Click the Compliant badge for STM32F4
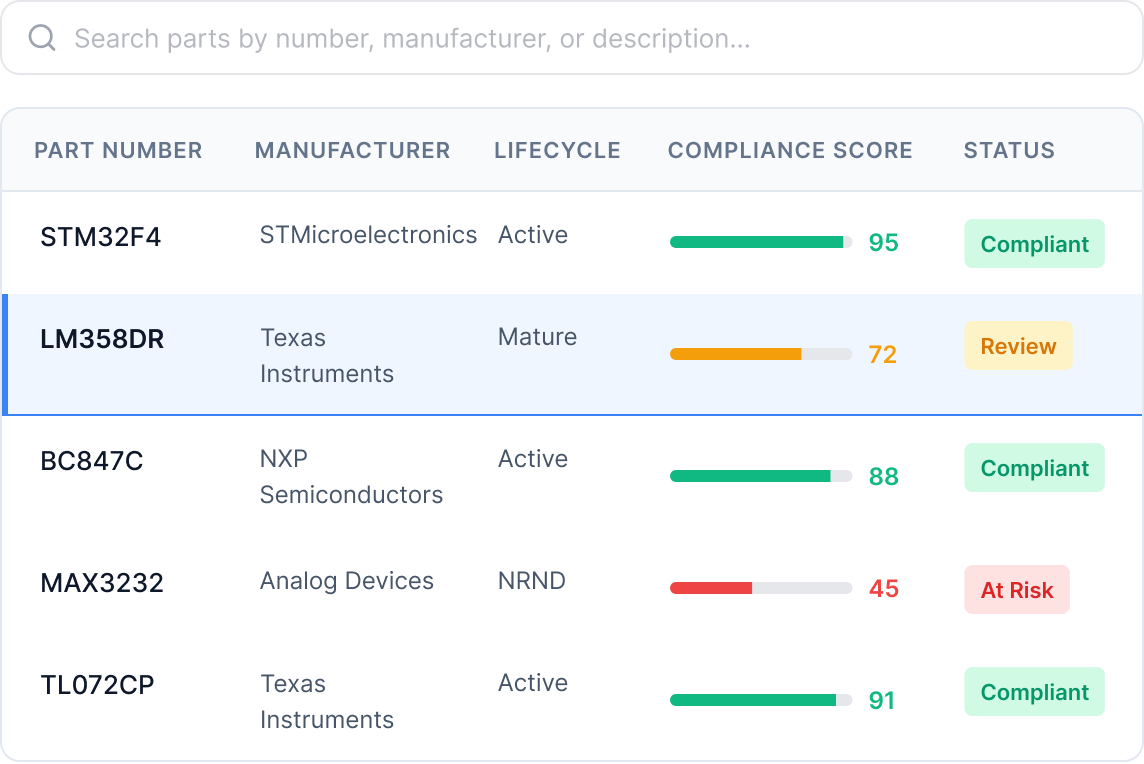The image size is (1144, 764). point(1034,243)
